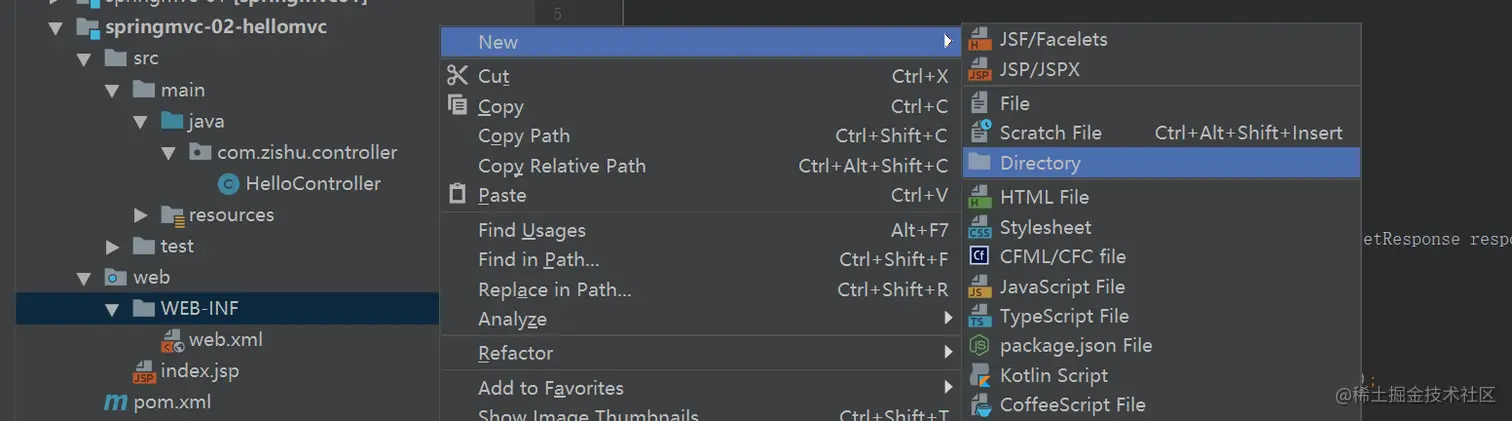Click the JavaScript File icon
Viewport: 1512px width, 421px height.
(x=980, y=287)
